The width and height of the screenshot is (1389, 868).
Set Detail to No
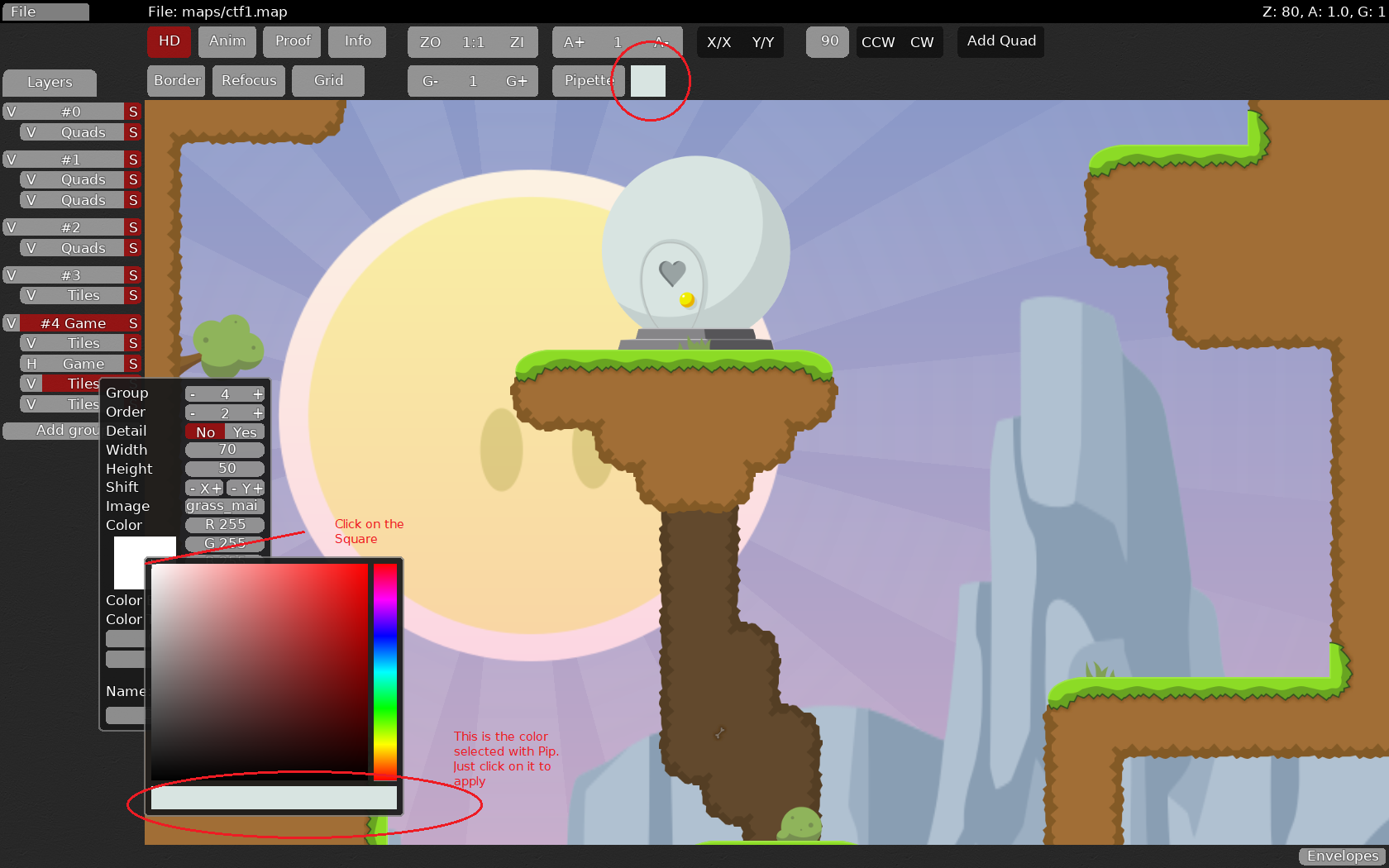point(205,432)
